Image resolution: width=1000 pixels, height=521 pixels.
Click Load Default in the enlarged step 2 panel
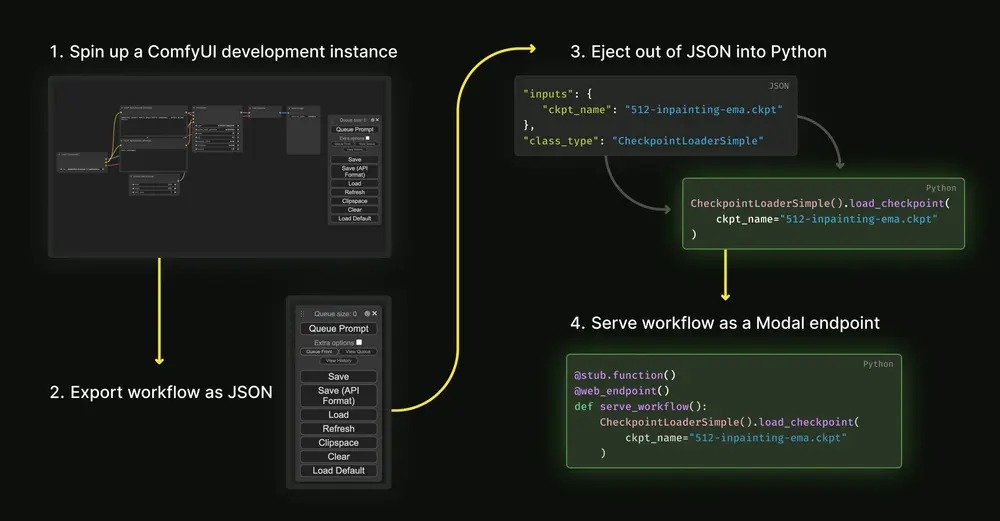point(338,471)
